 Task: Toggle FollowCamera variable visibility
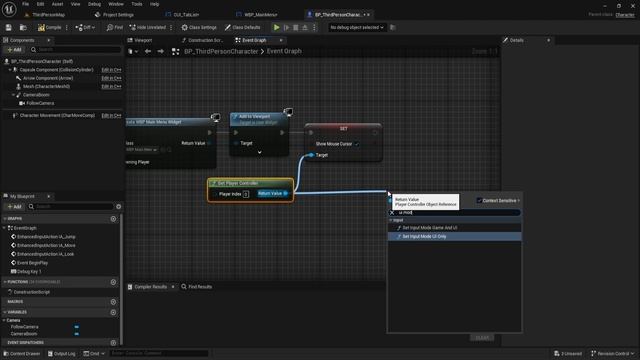pyautogui.click(x=76, y=327)
